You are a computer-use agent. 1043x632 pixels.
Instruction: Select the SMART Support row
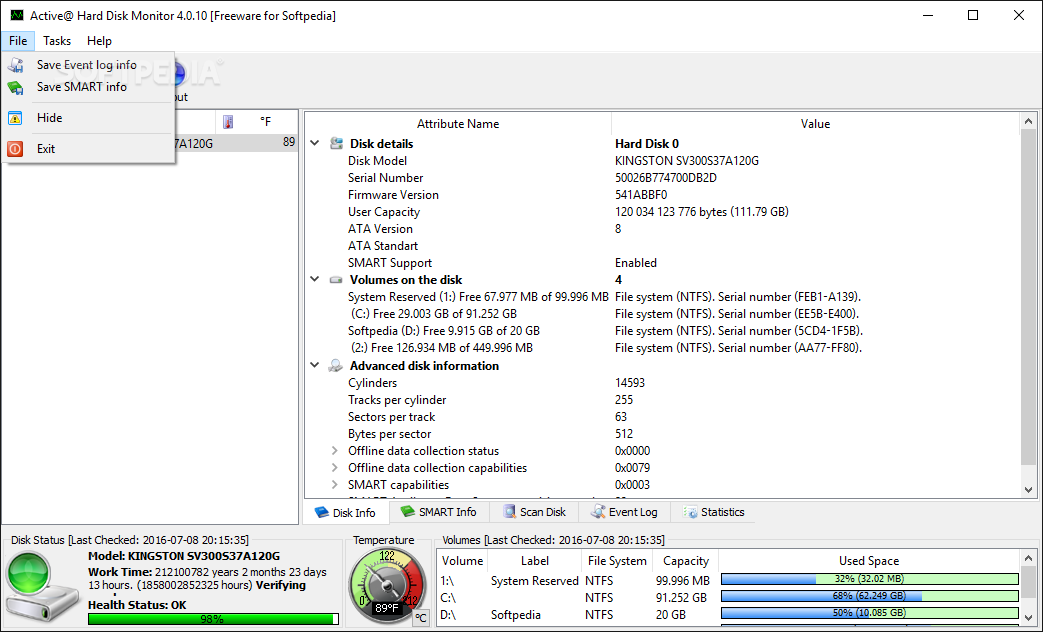click(x=662, y=263)
